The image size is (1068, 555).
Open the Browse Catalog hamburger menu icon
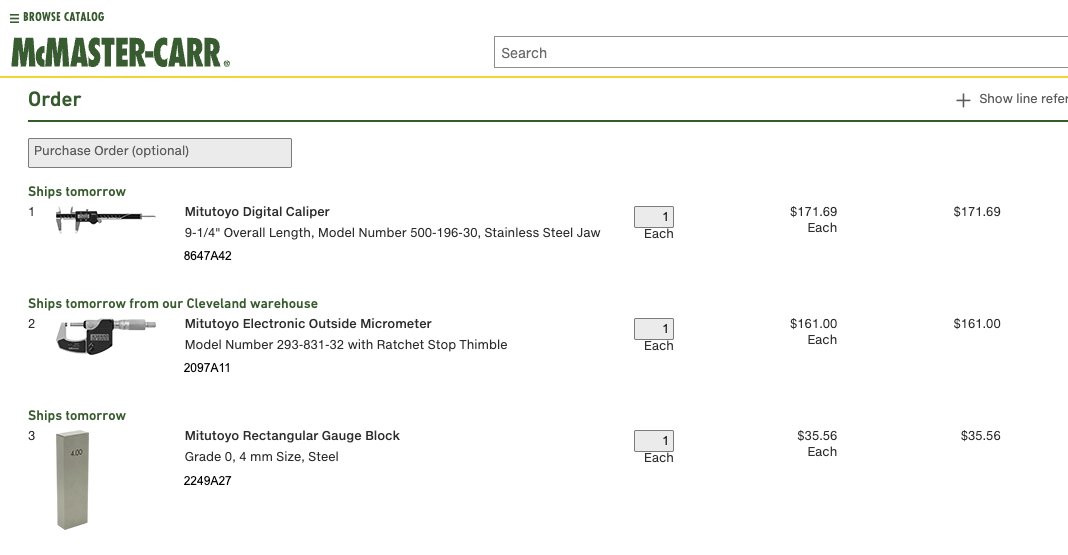(14, 18)
